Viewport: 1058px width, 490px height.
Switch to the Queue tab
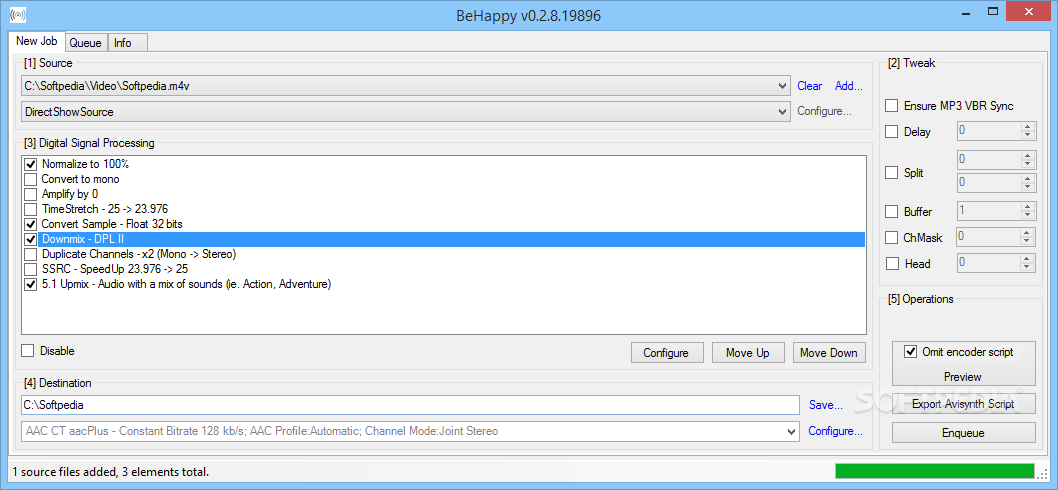(86, 43)
